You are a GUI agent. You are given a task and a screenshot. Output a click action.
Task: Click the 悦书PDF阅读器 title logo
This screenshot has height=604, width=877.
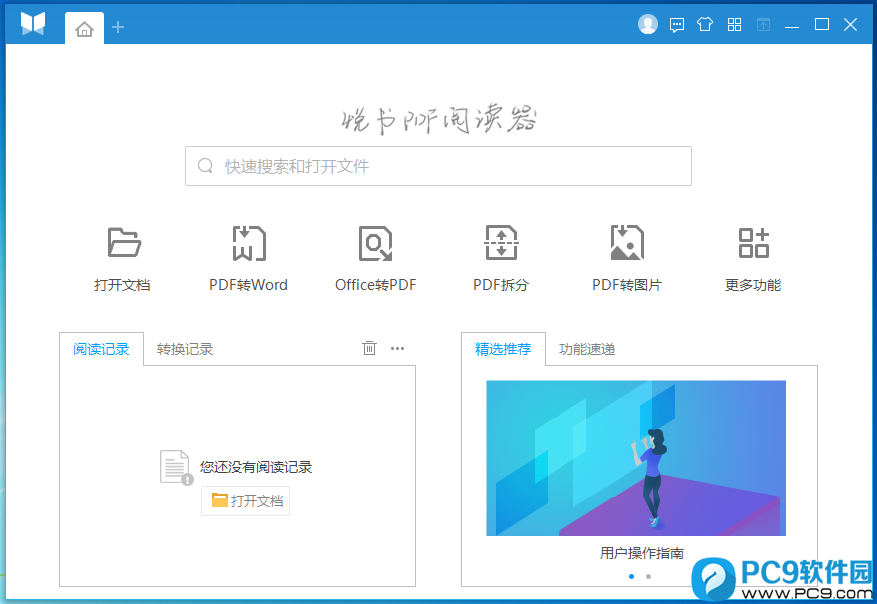click(438, 119)
